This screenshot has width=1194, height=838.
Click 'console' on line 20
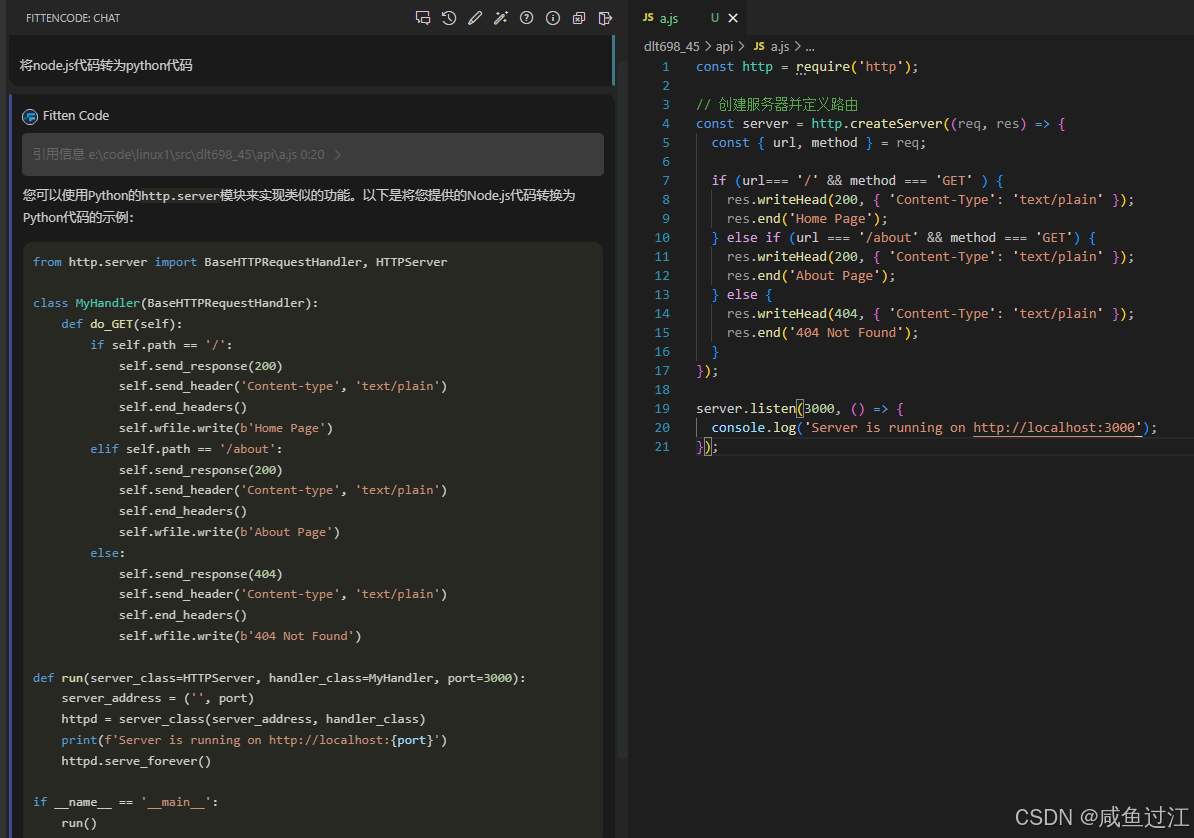click(x=738, y=427)
